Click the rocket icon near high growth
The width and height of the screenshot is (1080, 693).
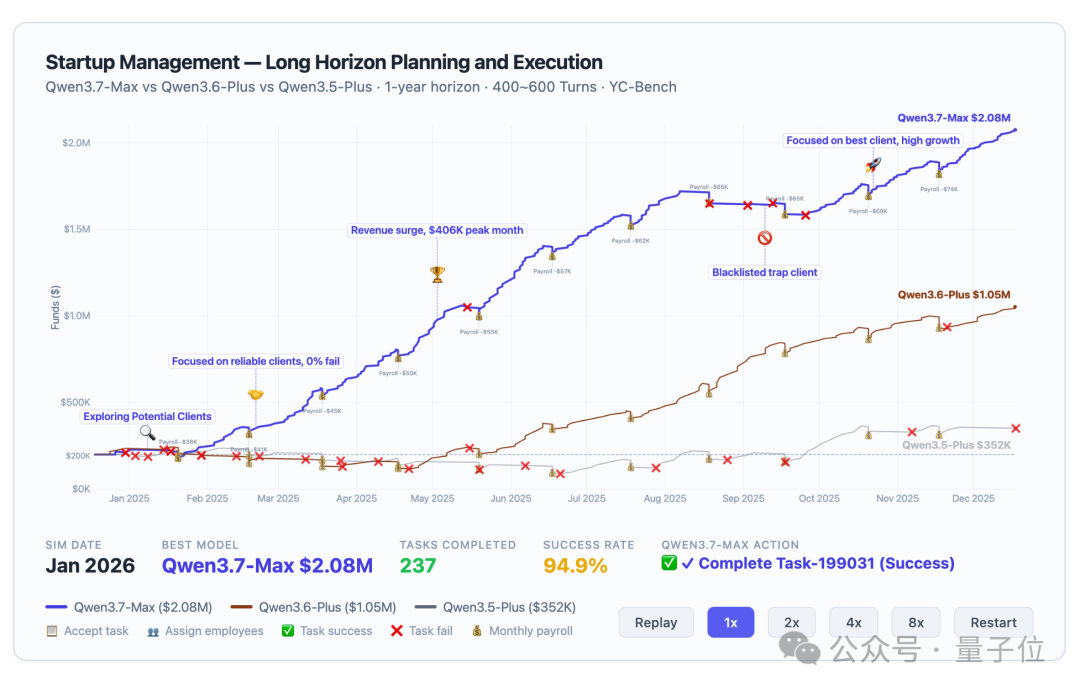tap(873, 165)
